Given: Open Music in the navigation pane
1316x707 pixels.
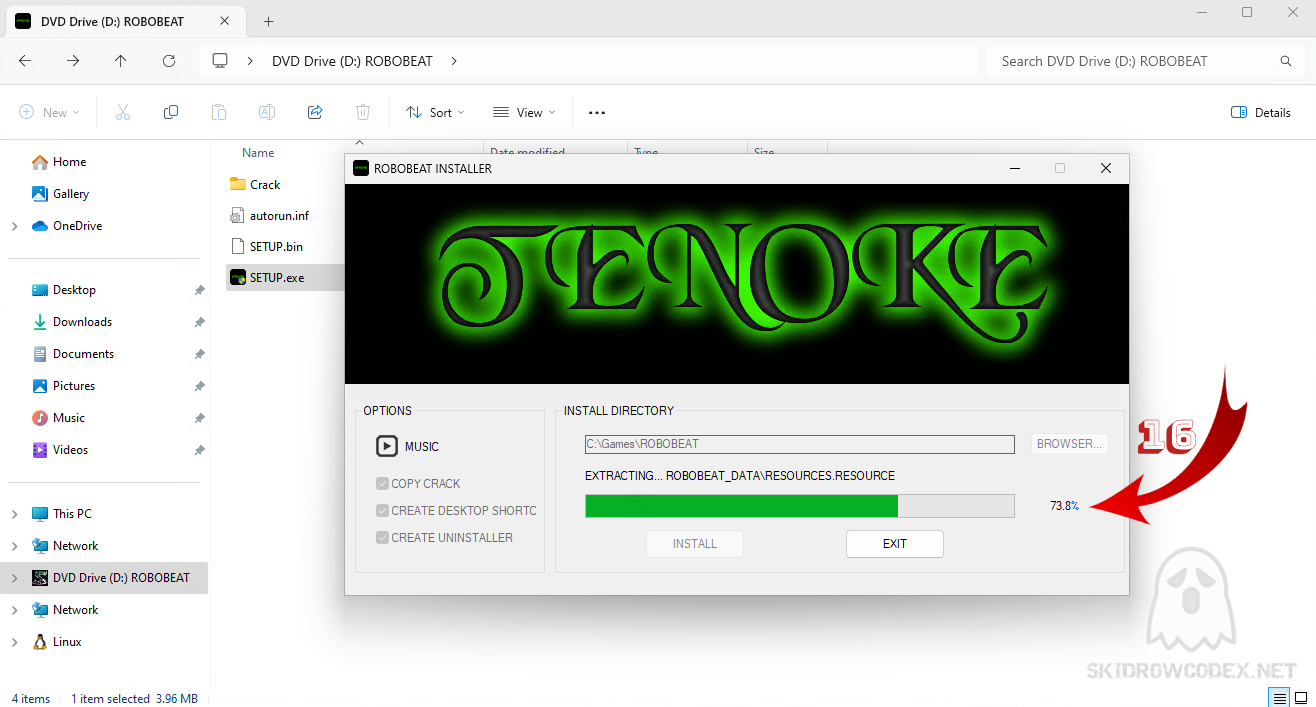Looking at the screenshot, I should pos(59,418).
